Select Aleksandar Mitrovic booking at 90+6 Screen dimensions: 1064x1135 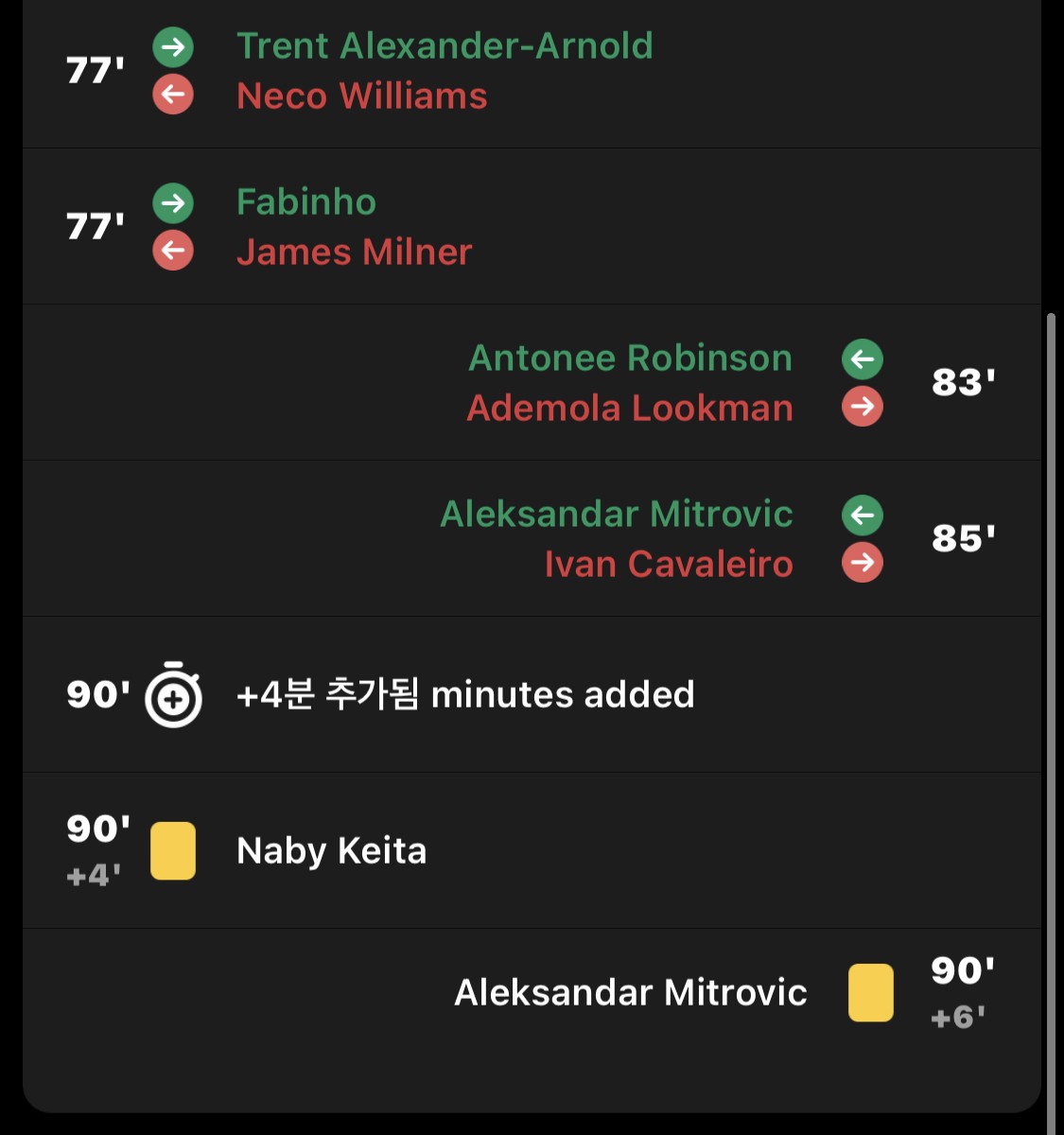coord(532,993)
